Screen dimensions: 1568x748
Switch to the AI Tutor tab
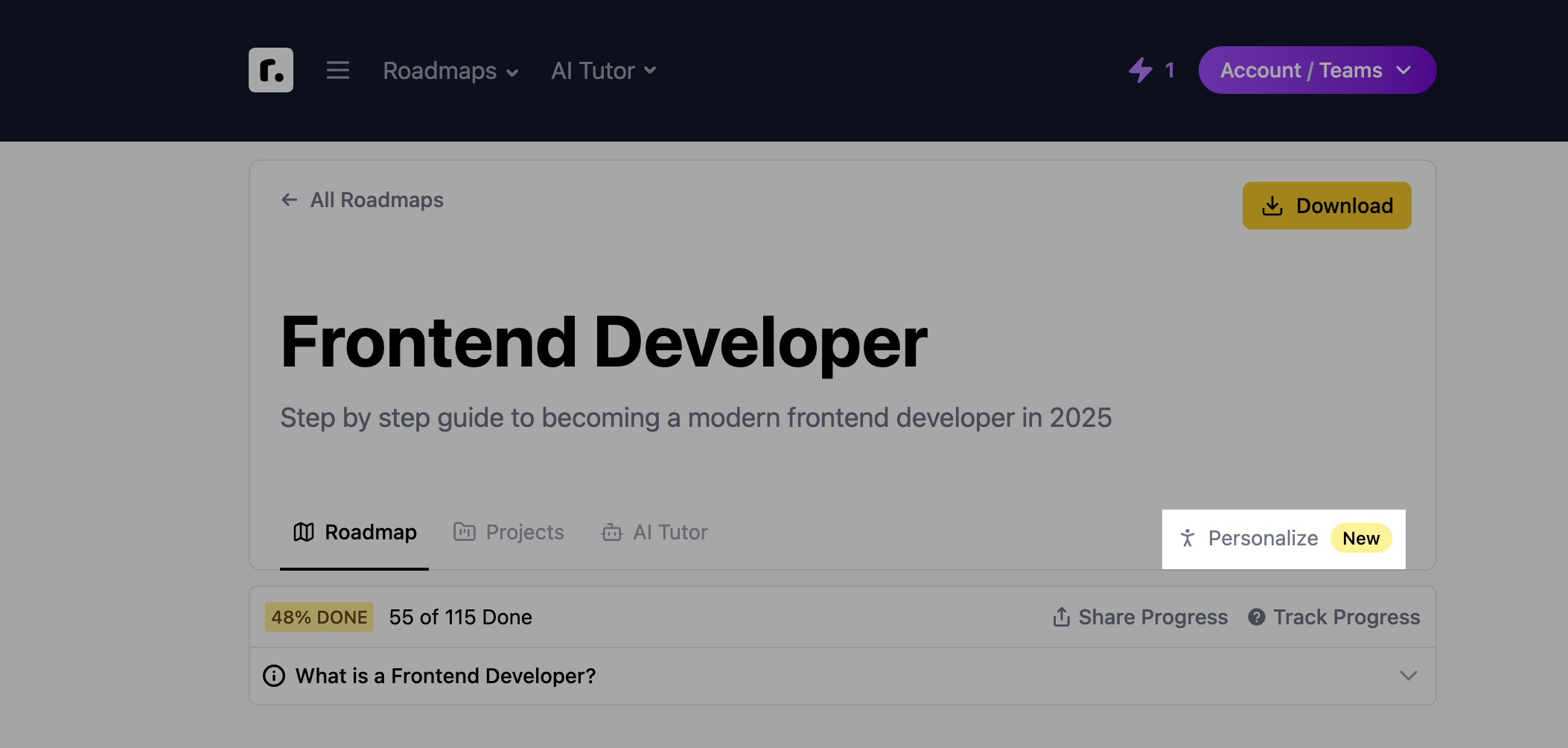point(654,532)
